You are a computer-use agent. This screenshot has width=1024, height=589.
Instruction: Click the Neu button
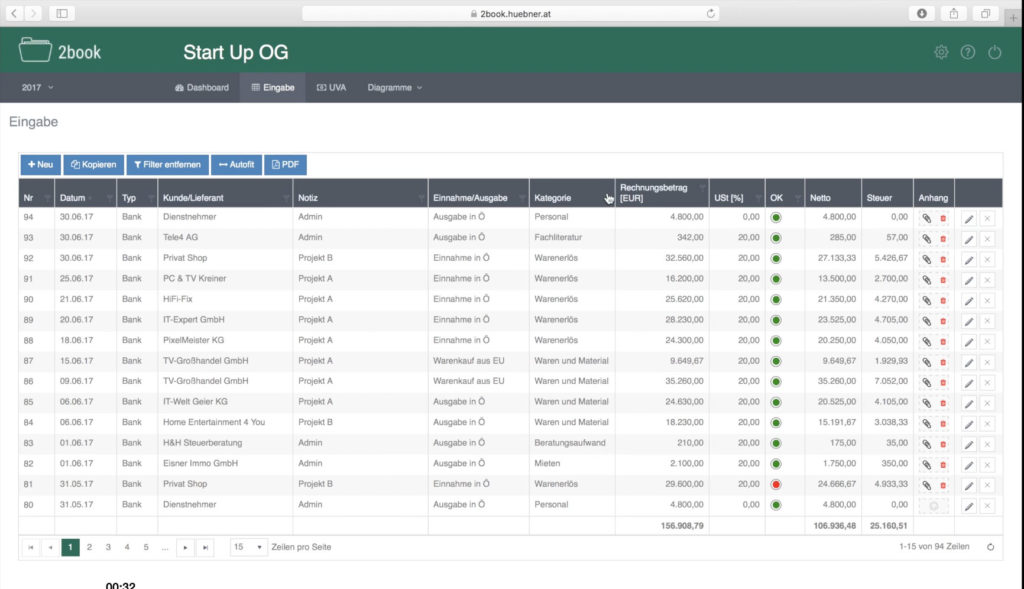[40, 165]
